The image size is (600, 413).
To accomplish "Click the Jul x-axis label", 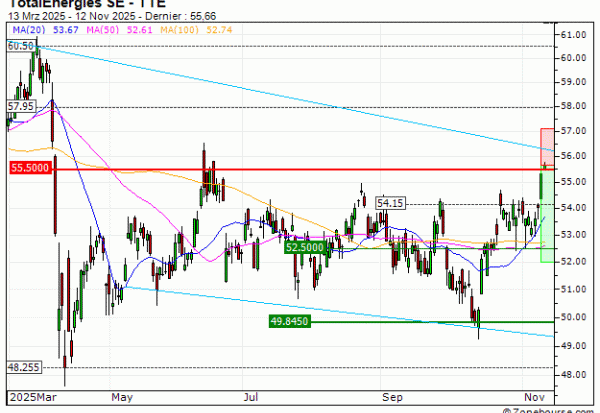I will (251, 397).
